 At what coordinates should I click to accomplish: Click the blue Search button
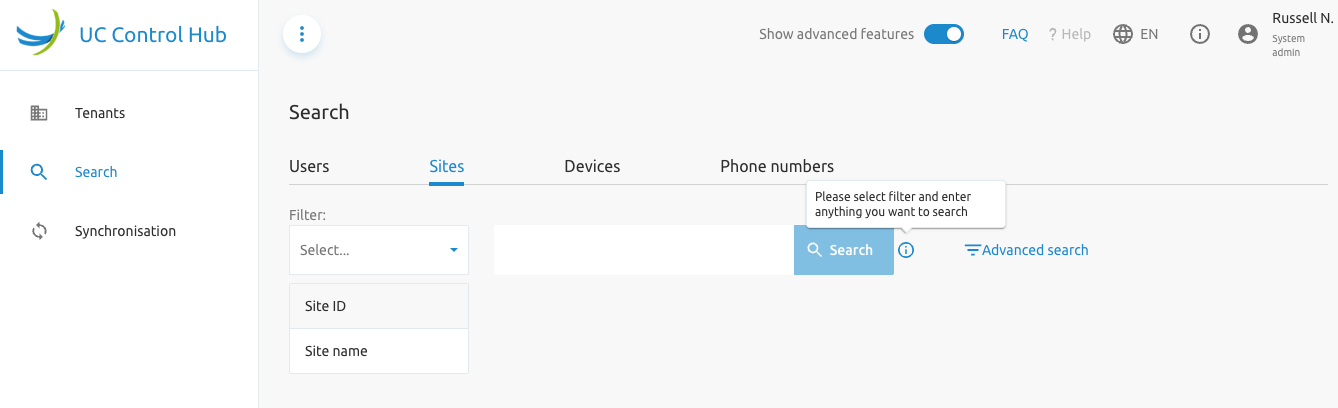pos(844,250)
